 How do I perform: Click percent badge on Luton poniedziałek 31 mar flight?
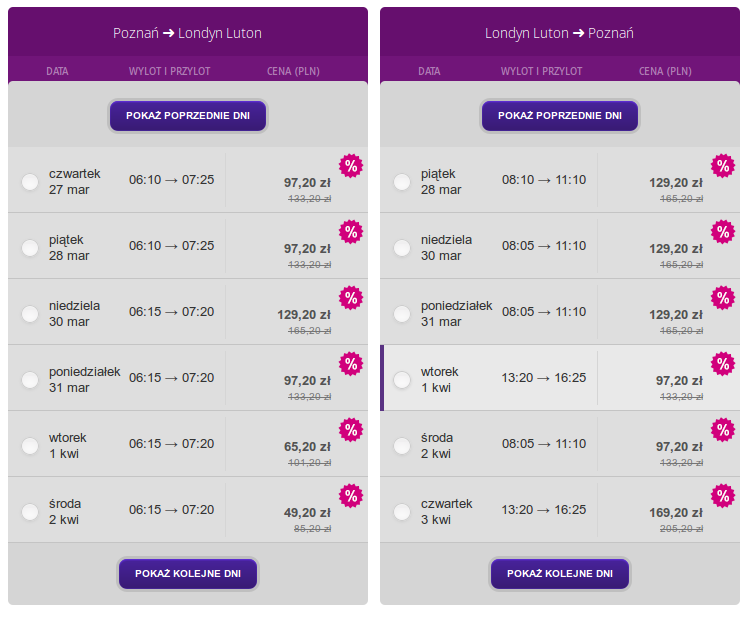point(723,298)
